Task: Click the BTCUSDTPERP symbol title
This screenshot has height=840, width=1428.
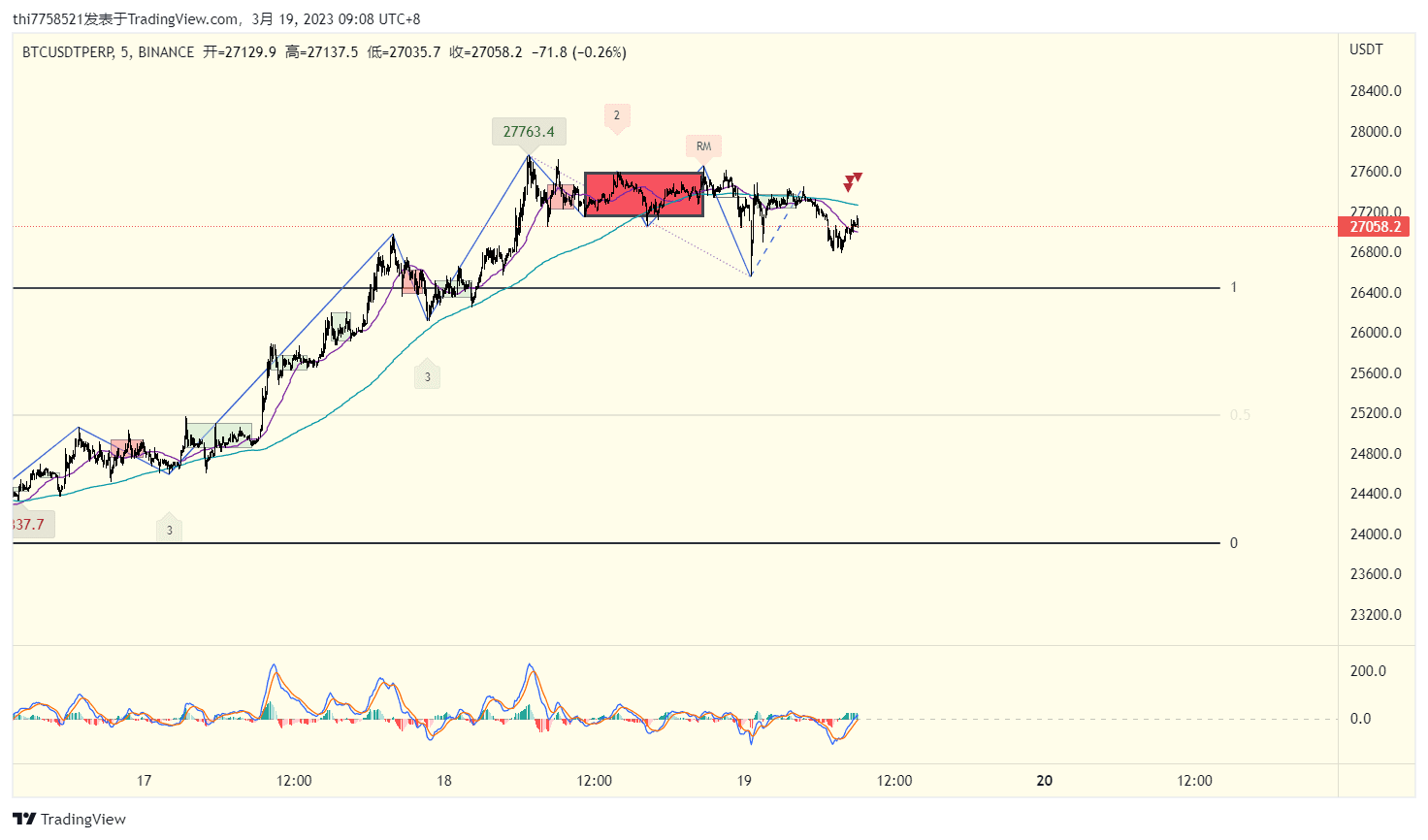Action: [x=68, y=52]
